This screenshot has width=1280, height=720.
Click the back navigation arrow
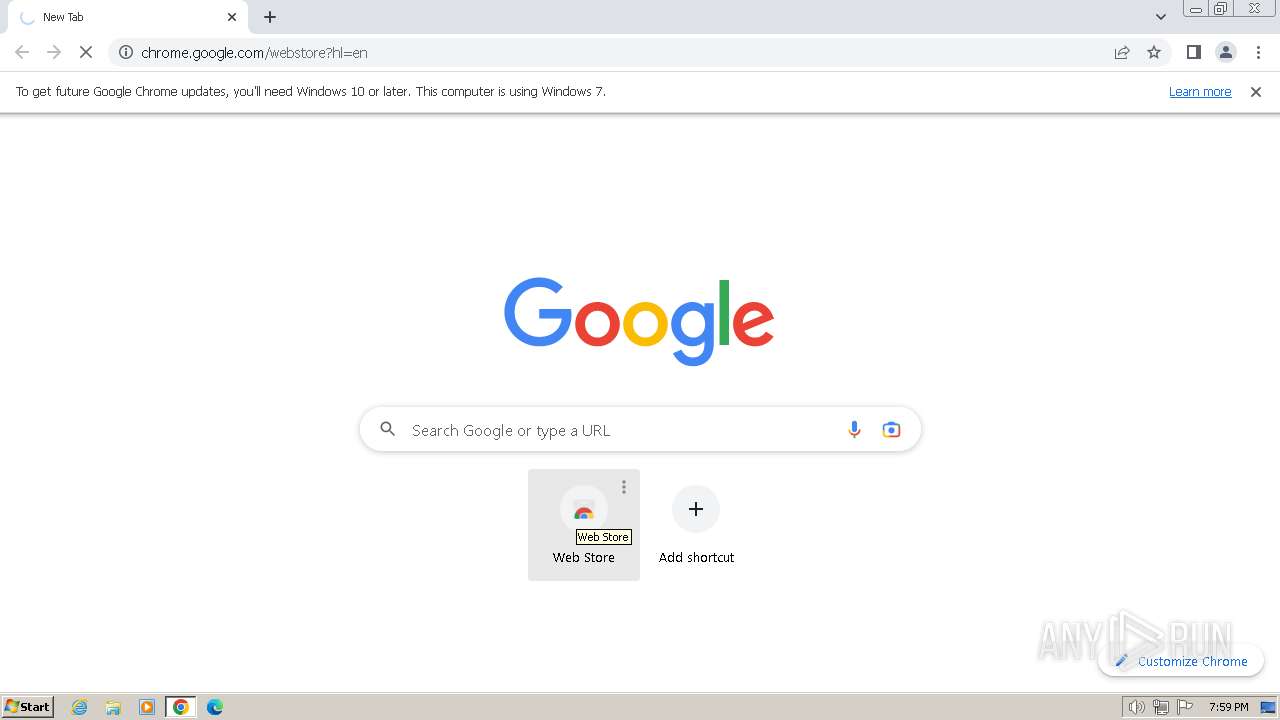pyautogui.click(x=22, y=52)
